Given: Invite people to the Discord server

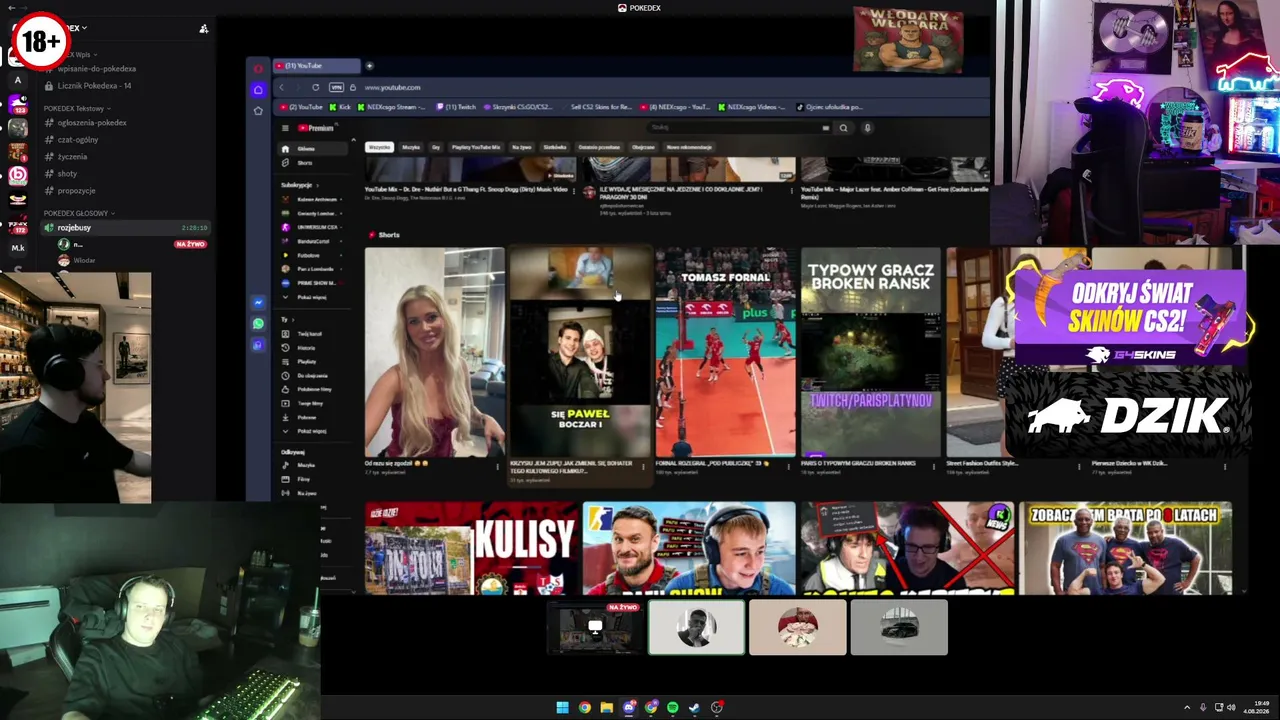Looking at the screenshot, I should [204, 29].
